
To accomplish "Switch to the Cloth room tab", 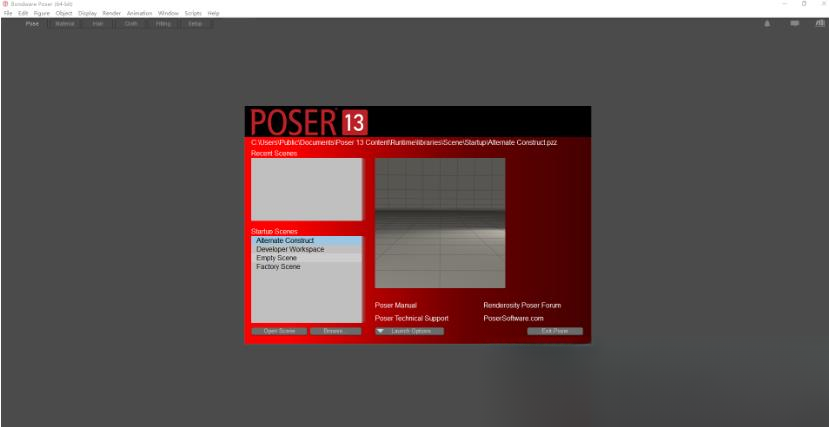I will [x=131, y=24].
